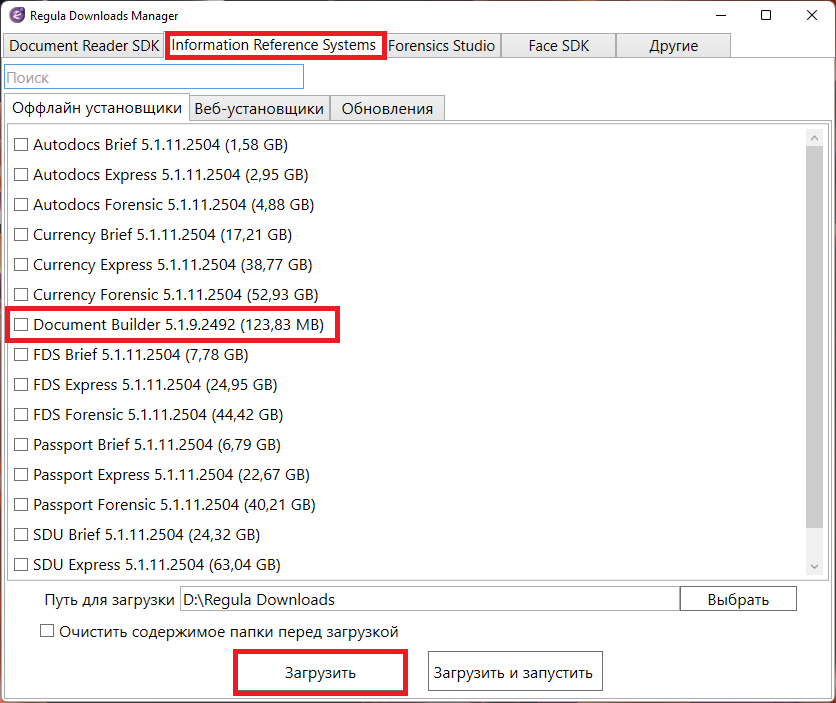
Task: Check the FDS Forensic checkbox
Action: [21, 415]
